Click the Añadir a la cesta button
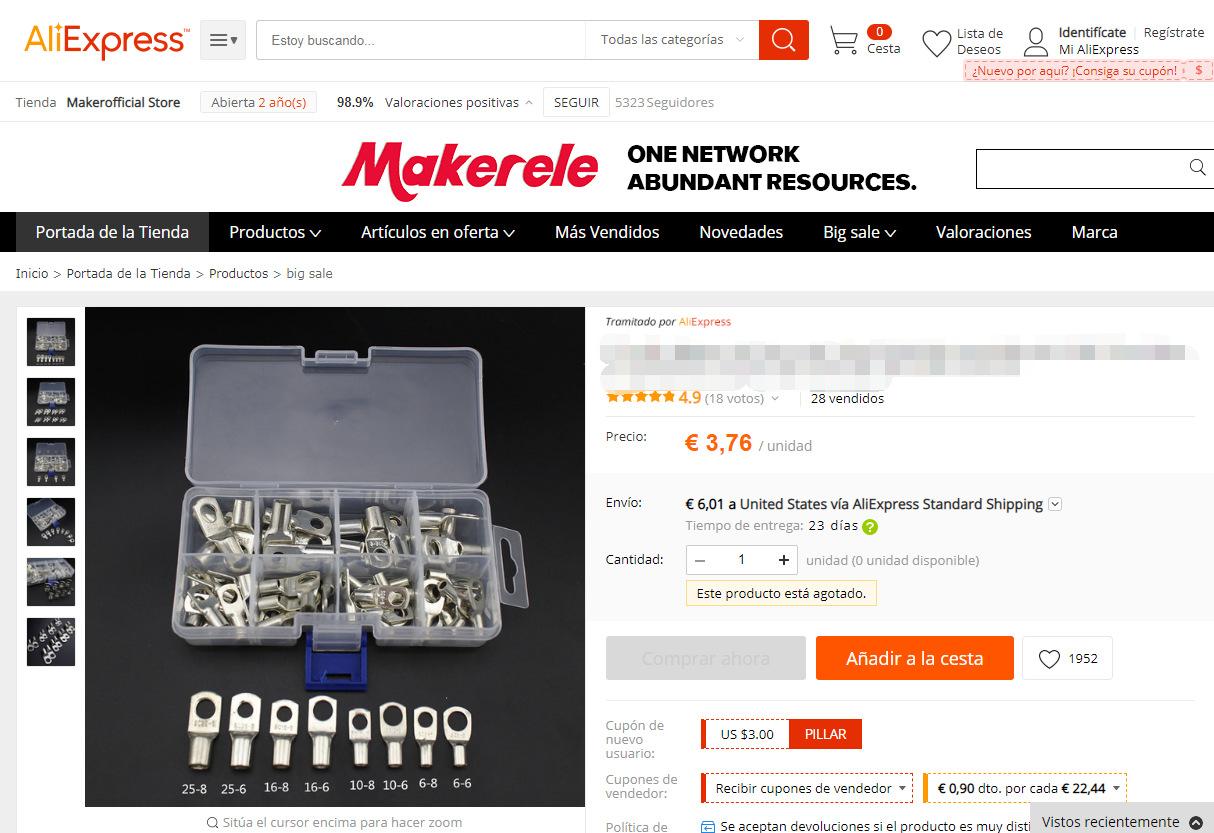1214x833 pixels. pos(914,658)
